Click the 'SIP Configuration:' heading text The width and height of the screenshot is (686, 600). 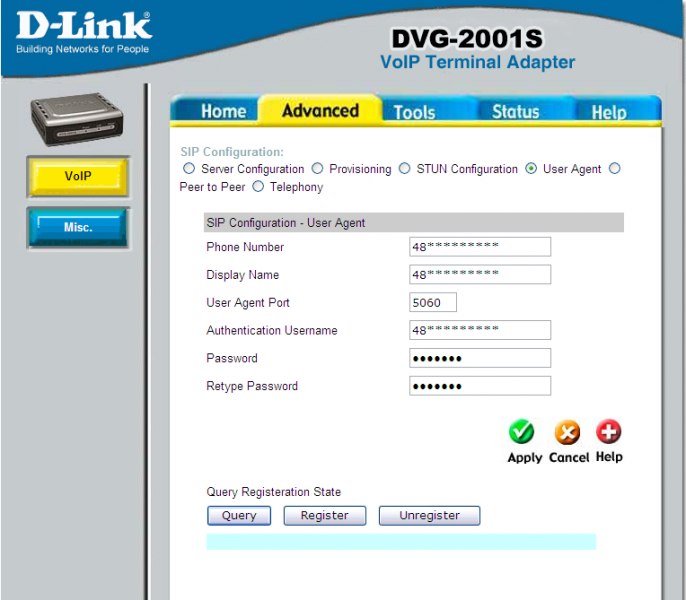coord(232,152)
